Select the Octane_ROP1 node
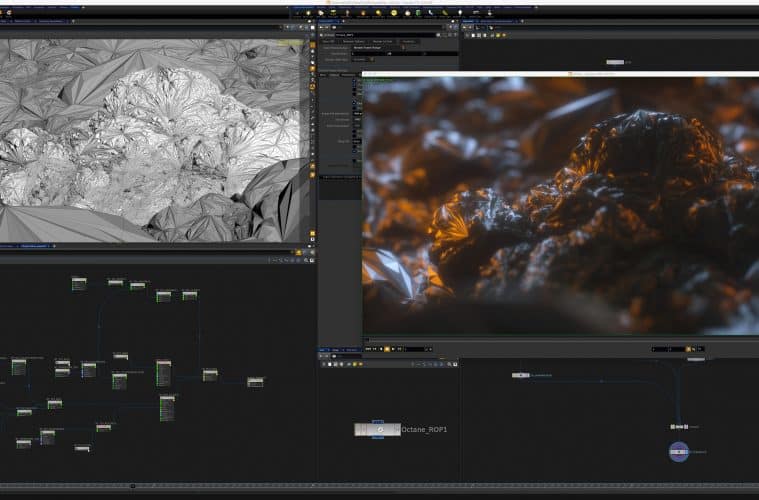This screenshot has width=759, height=500. pyautogui.click(x=378, y=429)
